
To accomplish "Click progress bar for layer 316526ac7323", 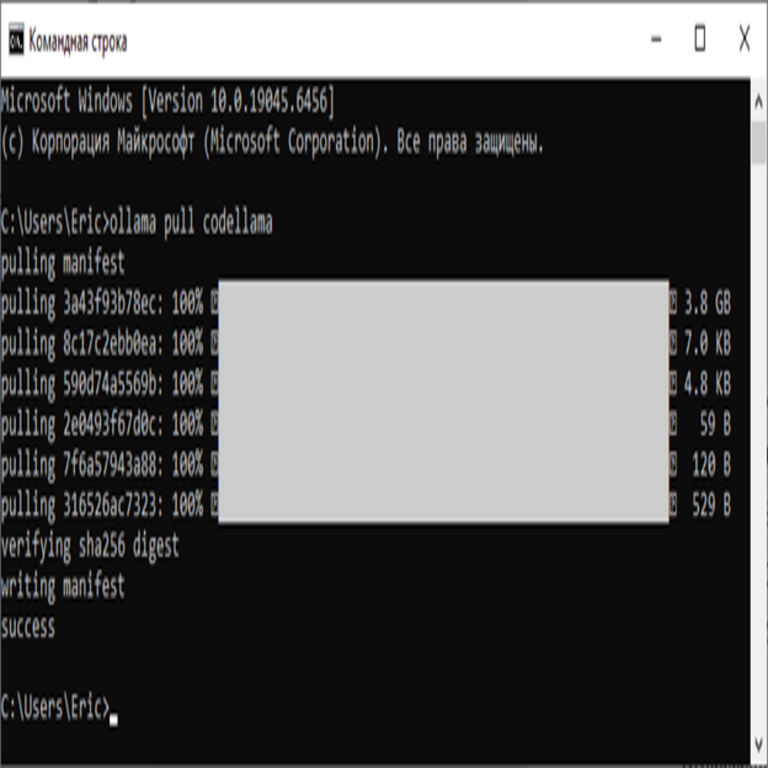I will pyautogui.click(x=442, y=505).
